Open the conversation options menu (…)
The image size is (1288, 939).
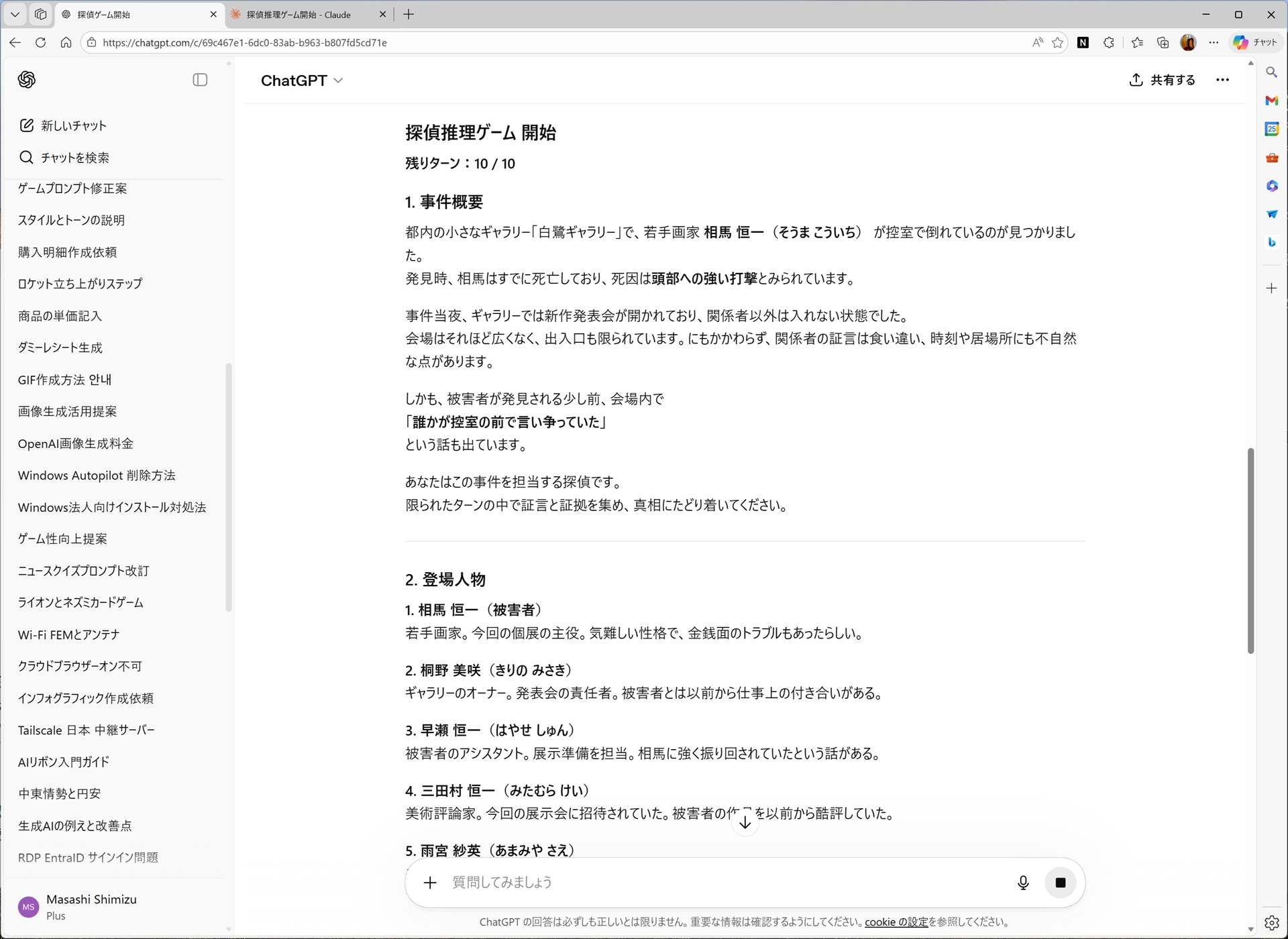point(1223,80)
